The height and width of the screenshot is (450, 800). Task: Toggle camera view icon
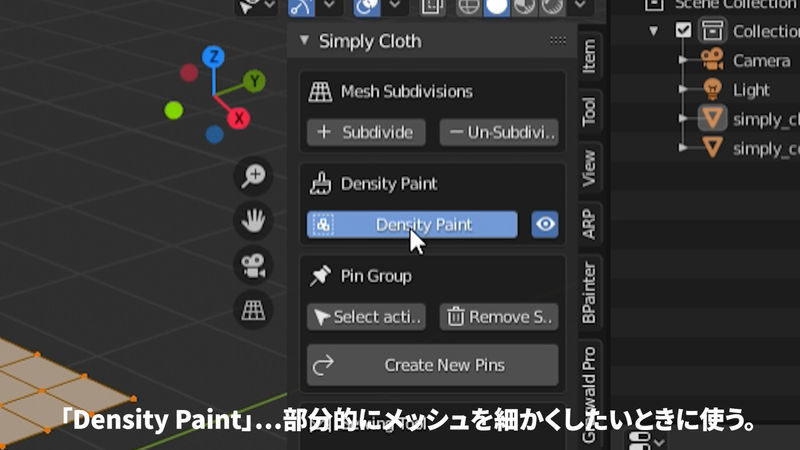254,265
